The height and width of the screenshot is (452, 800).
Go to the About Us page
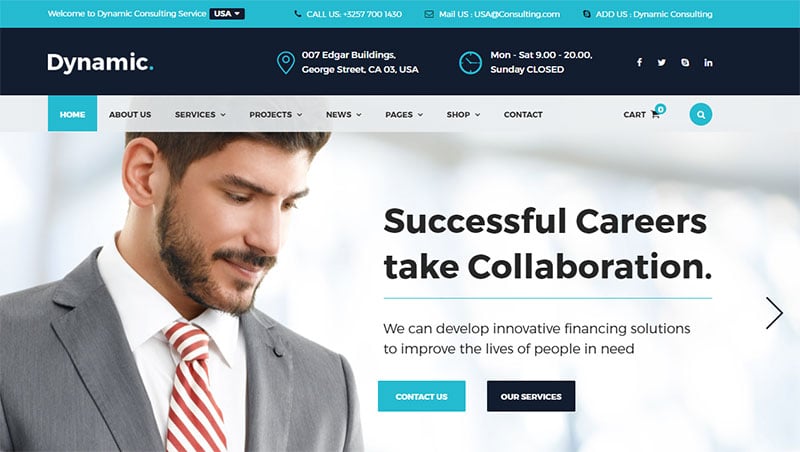(130, 115)
